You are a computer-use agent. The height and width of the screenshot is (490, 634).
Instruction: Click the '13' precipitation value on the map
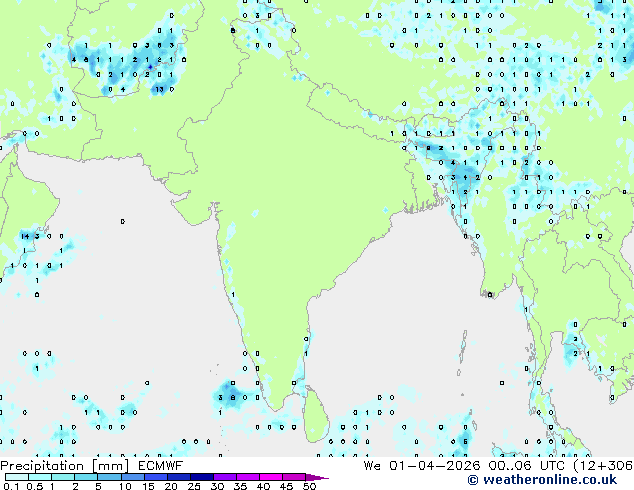point(159,89)
